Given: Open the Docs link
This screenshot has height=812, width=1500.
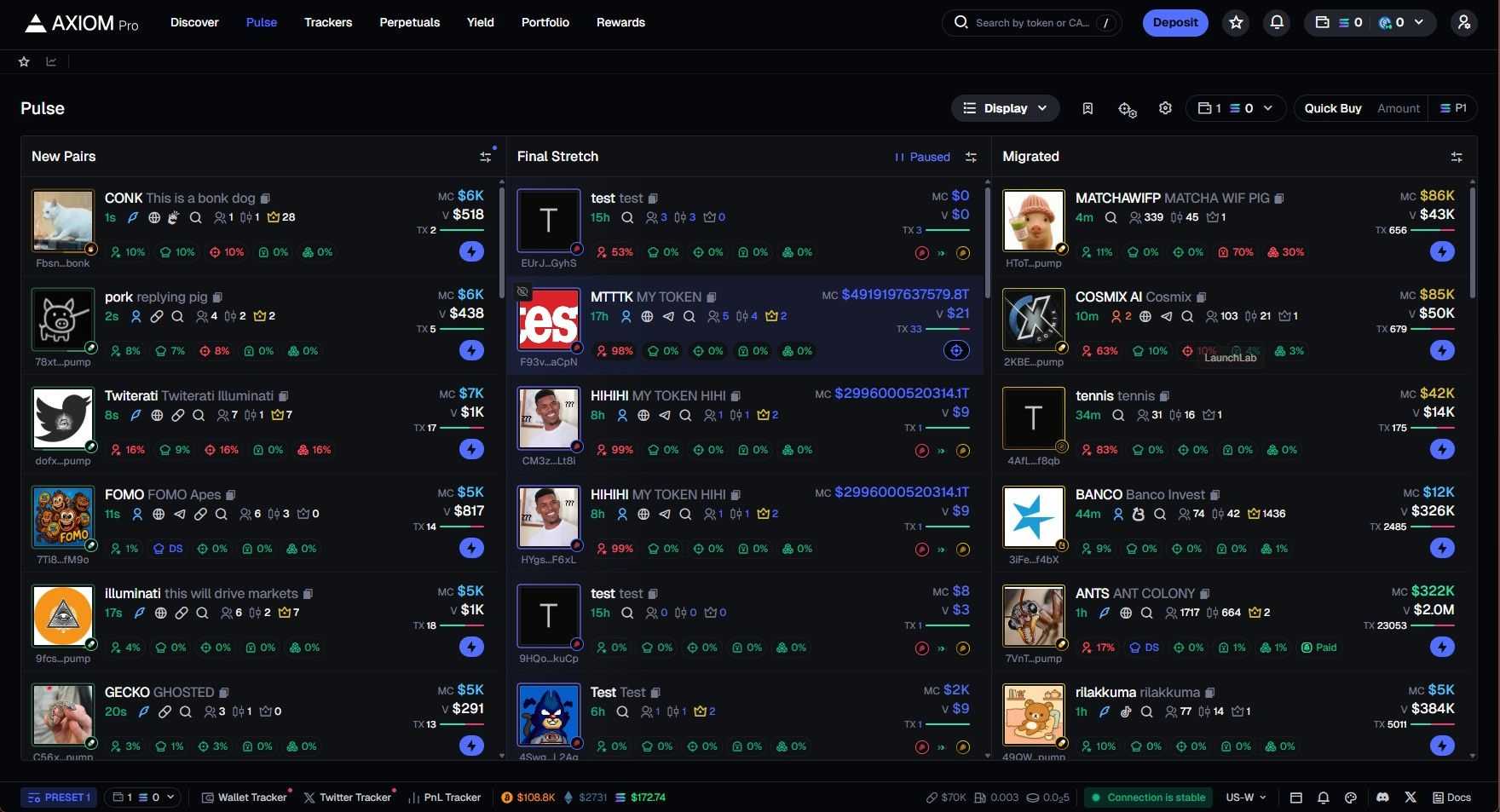Looking at the screenshot, I should tap(1452, 798).
